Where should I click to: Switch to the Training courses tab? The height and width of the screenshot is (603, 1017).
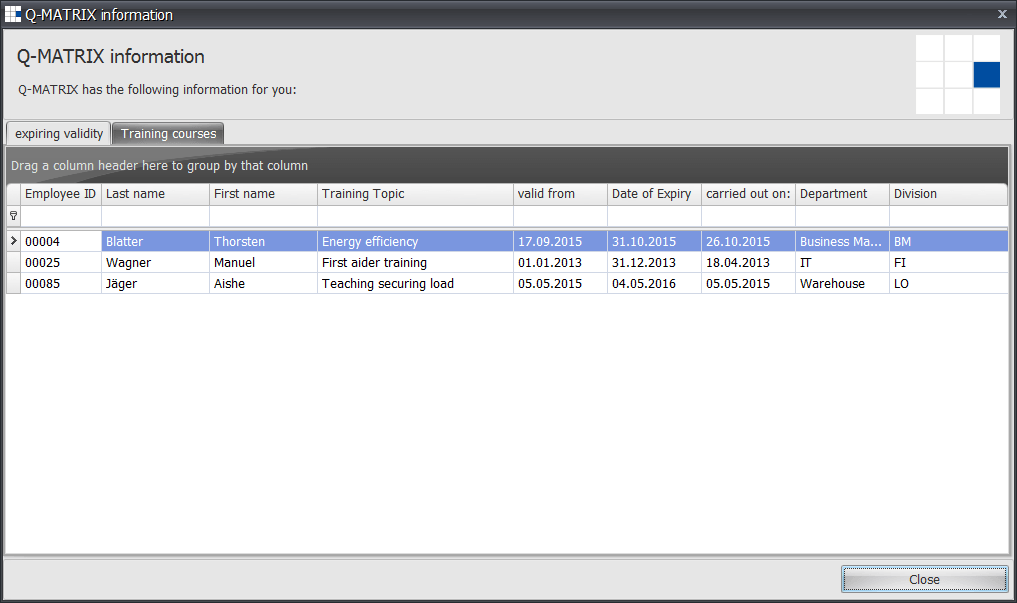168,134
